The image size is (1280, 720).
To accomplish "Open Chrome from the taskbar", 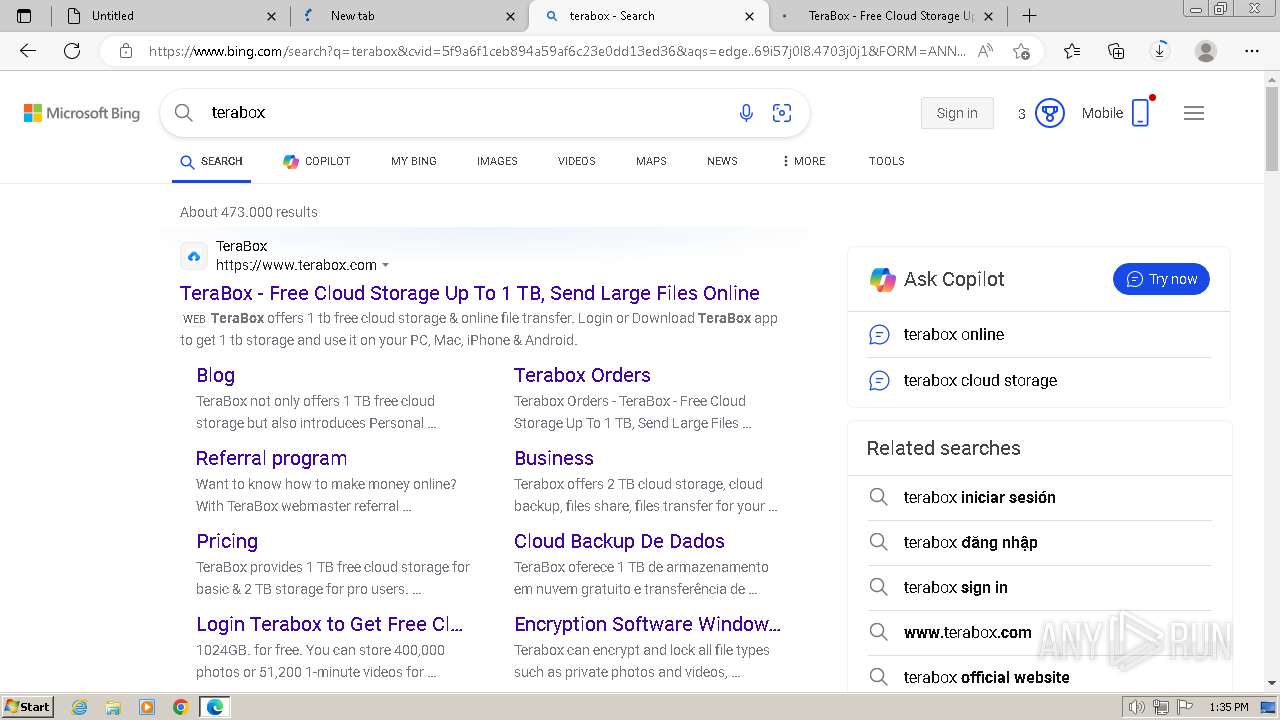I will (180, 707).
